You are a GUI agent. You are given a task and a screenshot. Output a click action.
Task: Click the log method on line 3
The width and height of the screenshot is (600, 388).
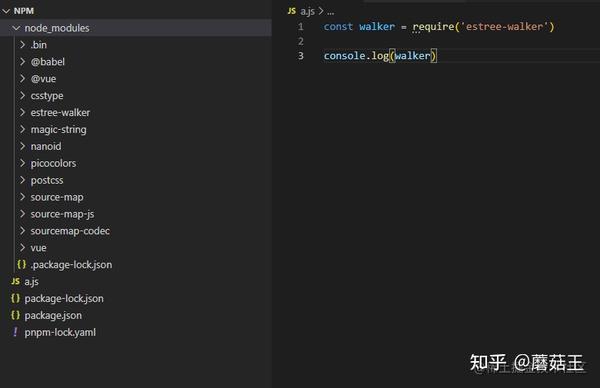point(380,56)
